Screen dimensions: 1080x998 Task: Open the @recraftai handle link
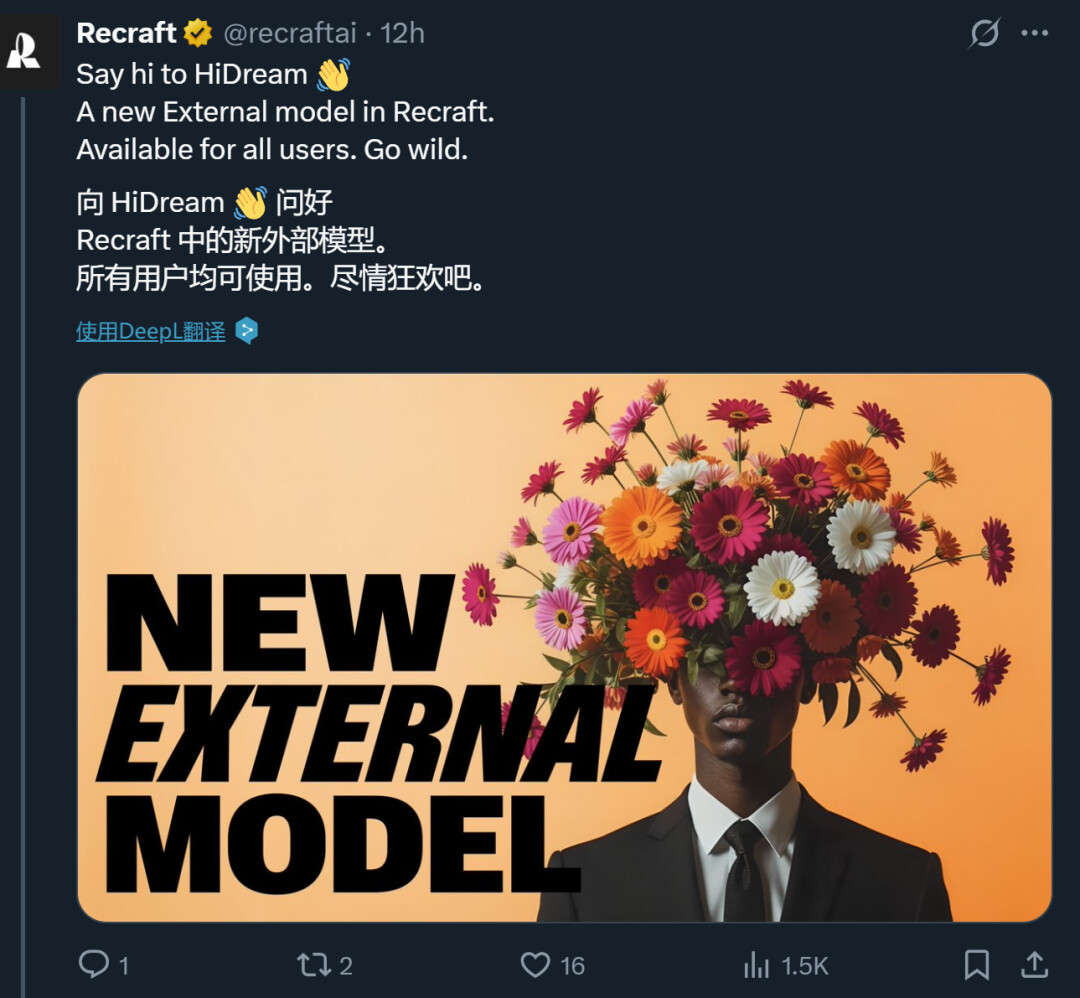click(x=290, y=33)
